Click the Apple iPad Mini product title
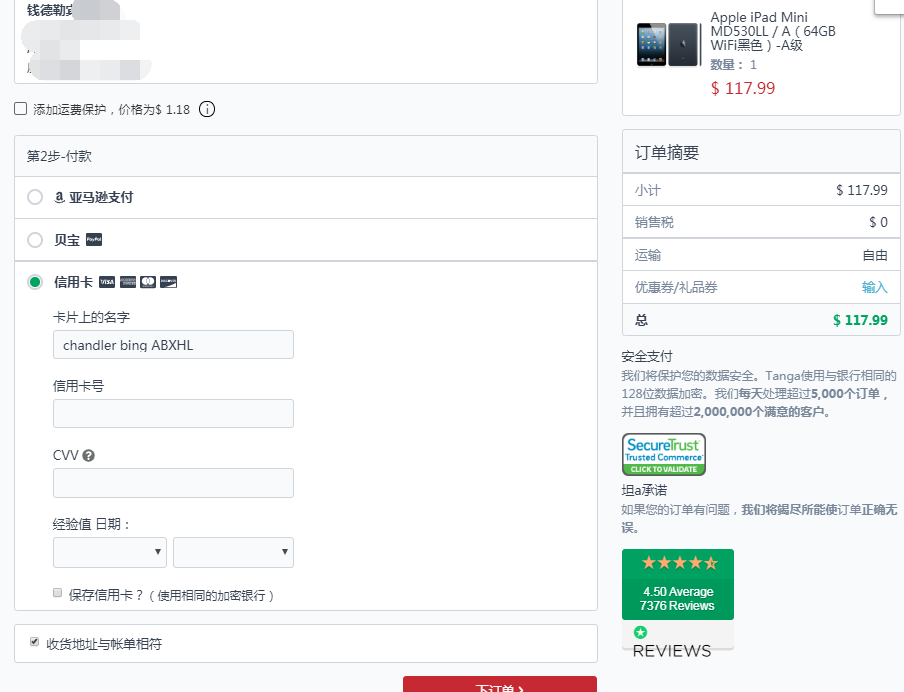This screenshot has width=904, height=692. click(x=773, y=31)
